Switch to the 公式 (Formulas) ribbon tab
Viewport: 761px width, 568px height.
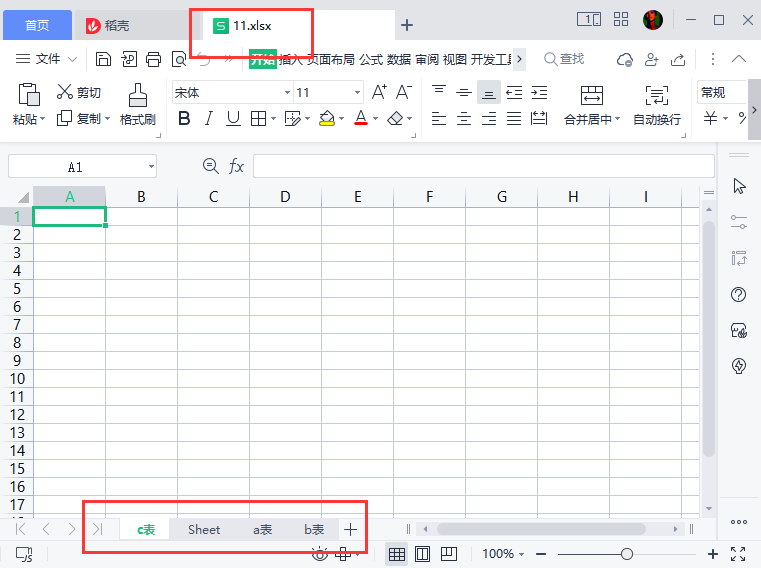tap(371, 60)
